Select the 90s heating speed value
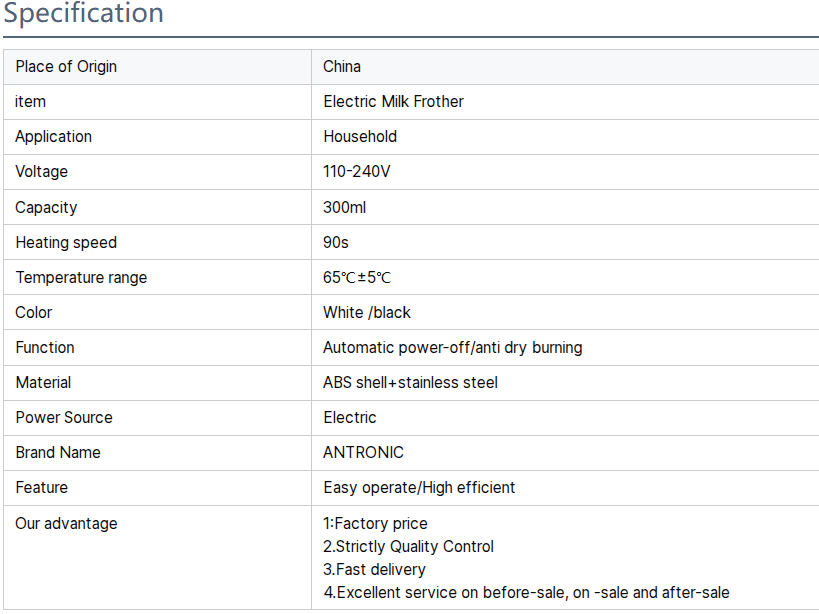This screenshot has width=819, height=614. [x=336, y=243]
